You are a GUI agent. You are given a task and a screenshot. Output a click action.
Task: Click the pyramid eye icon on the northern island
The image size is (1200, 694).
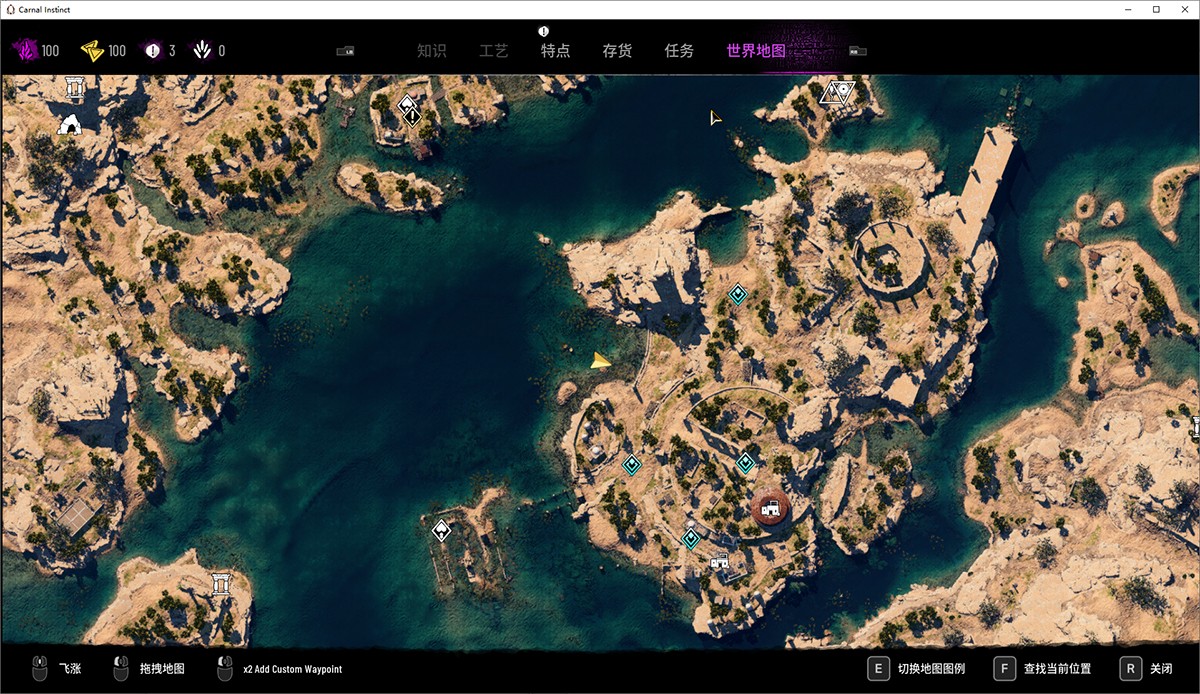[x=836, y=94]
